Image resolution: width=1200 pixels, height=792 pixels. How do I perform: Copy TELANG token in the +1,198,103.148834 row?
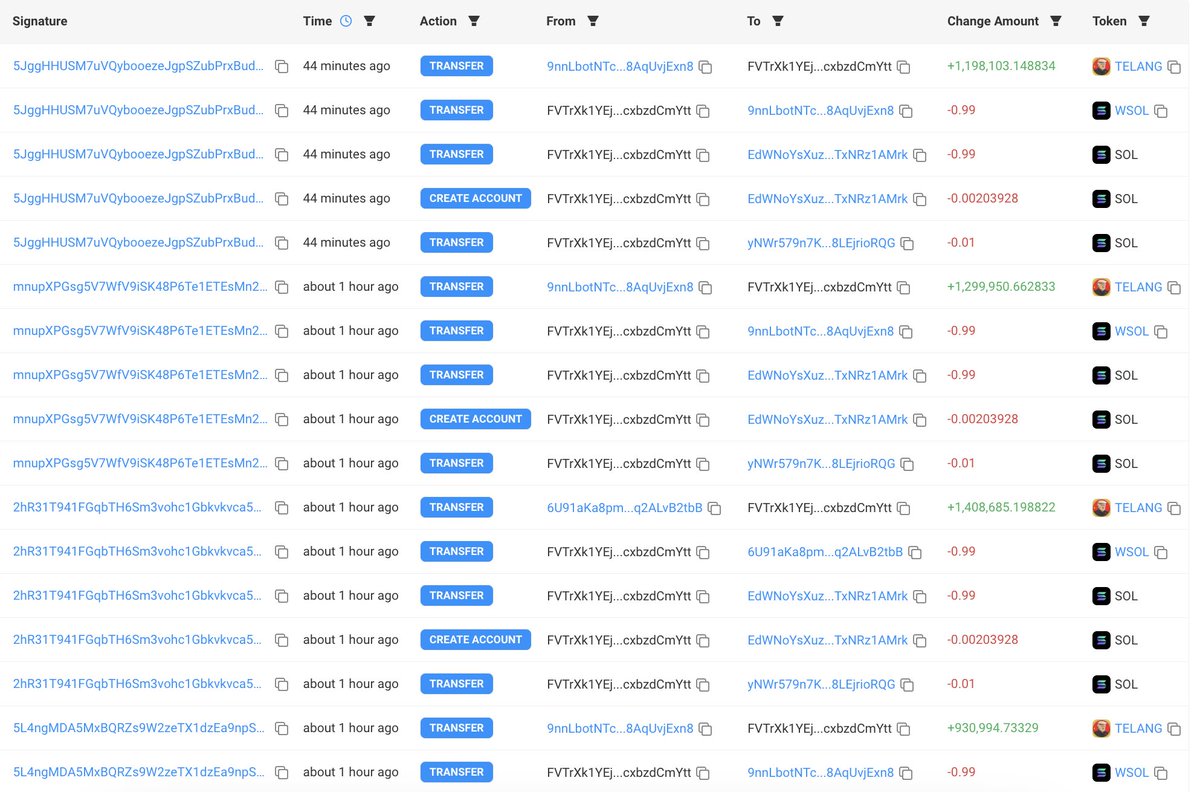[1175, 67]
